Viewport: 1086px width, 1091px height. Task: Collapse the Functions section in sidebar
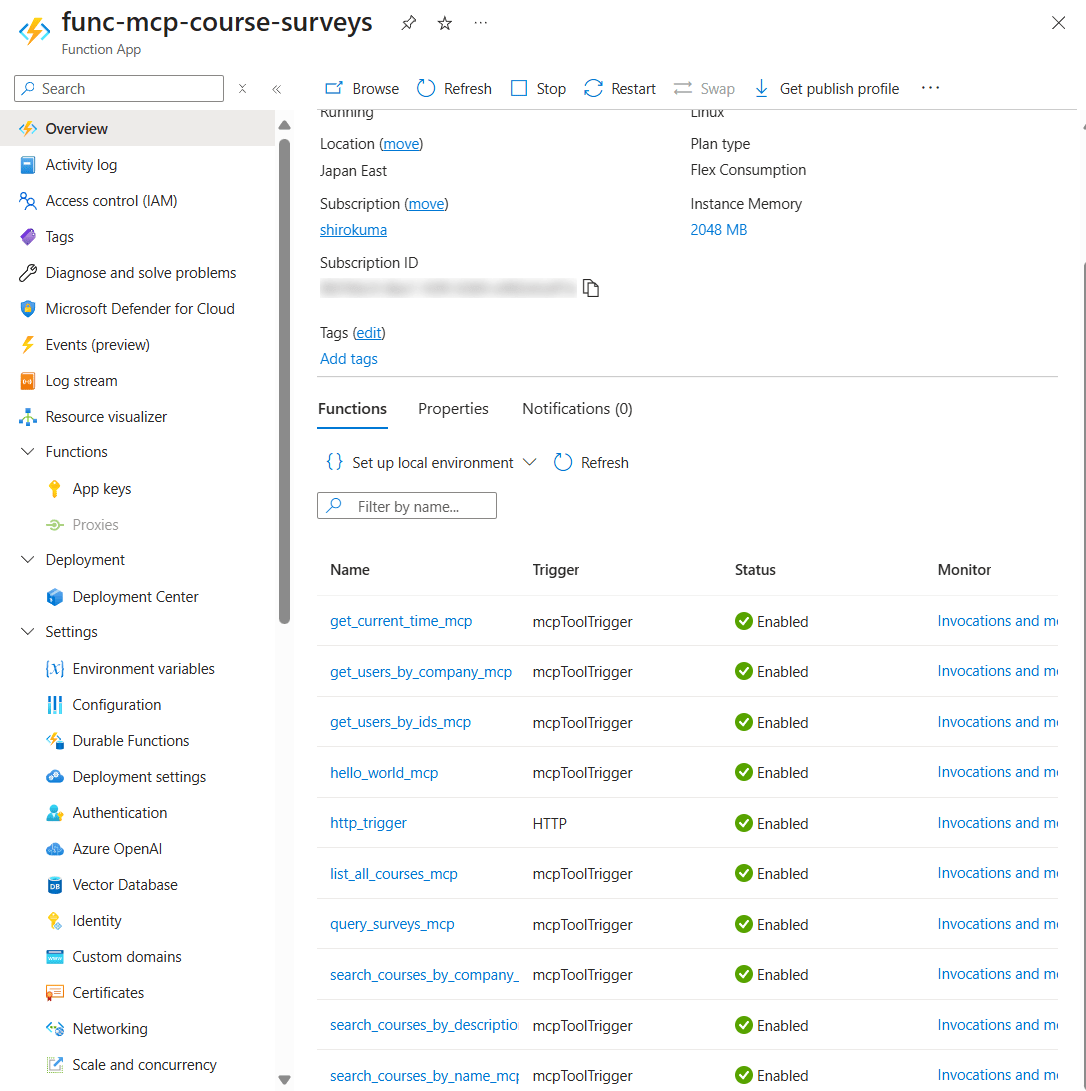pyautogui.click(x=28, y=452)
